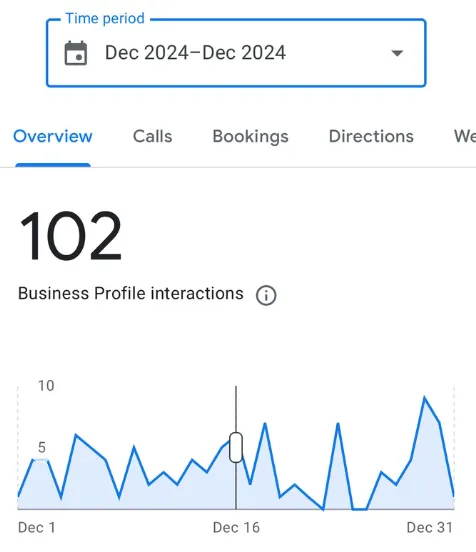476x552 pixels.
Task: Switch to the Bookings tab
Action: 250,137
